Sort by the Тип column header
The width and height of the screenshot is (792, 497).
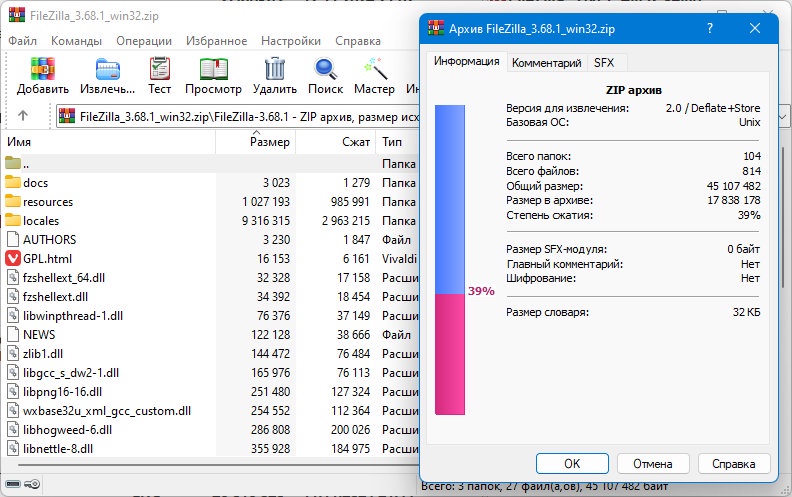pos(398,142)
